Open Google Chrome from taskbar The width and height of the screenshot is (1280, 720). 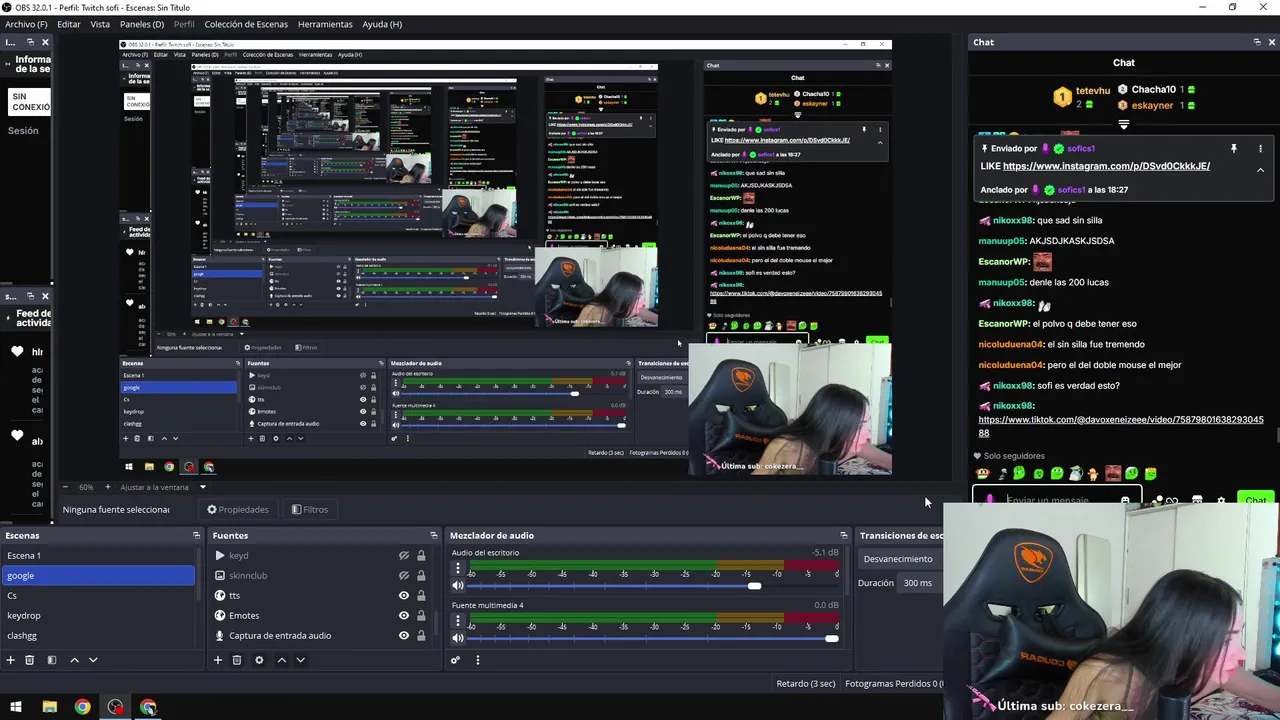point(82,707)
